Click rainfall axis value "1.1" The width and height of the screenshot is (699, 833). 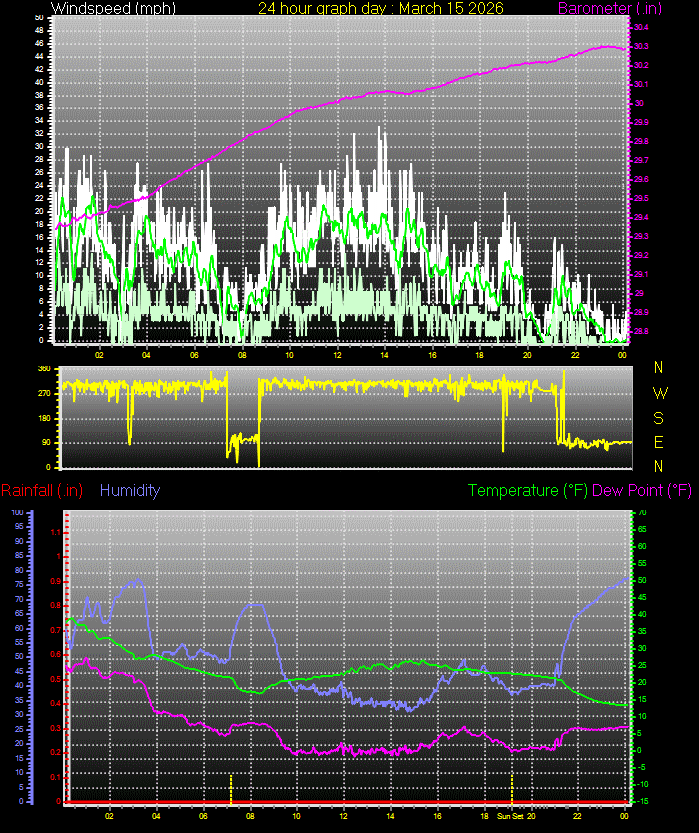pos(56,532)
